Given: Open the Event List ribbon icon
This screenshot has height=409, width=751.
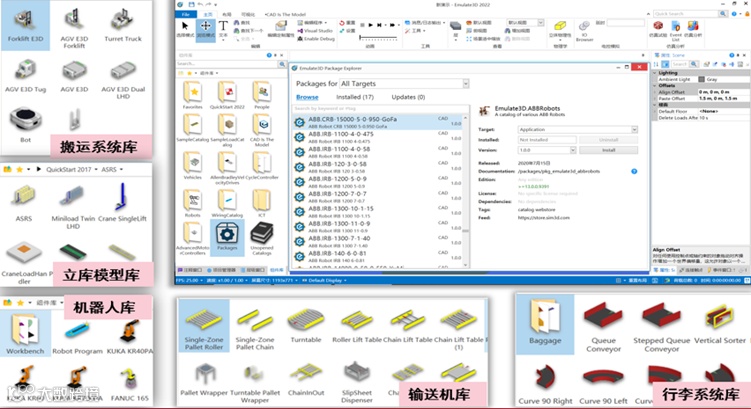Looking at the screenshot, I should [675, 31].
